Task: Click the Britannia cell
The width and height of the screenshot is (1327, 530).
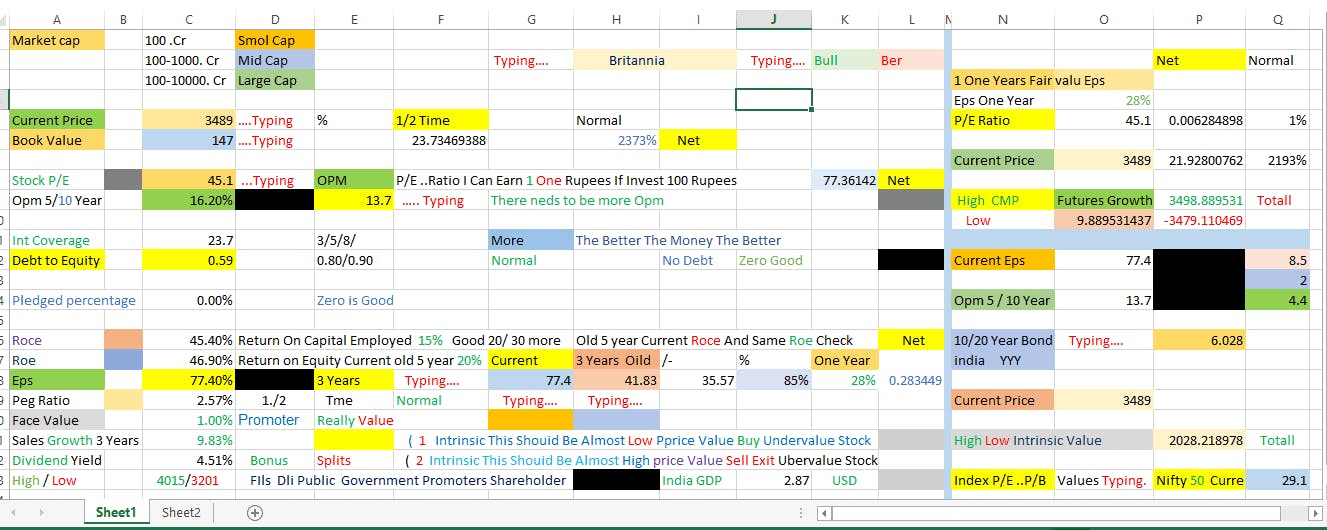Action: (x=637, y=60)
